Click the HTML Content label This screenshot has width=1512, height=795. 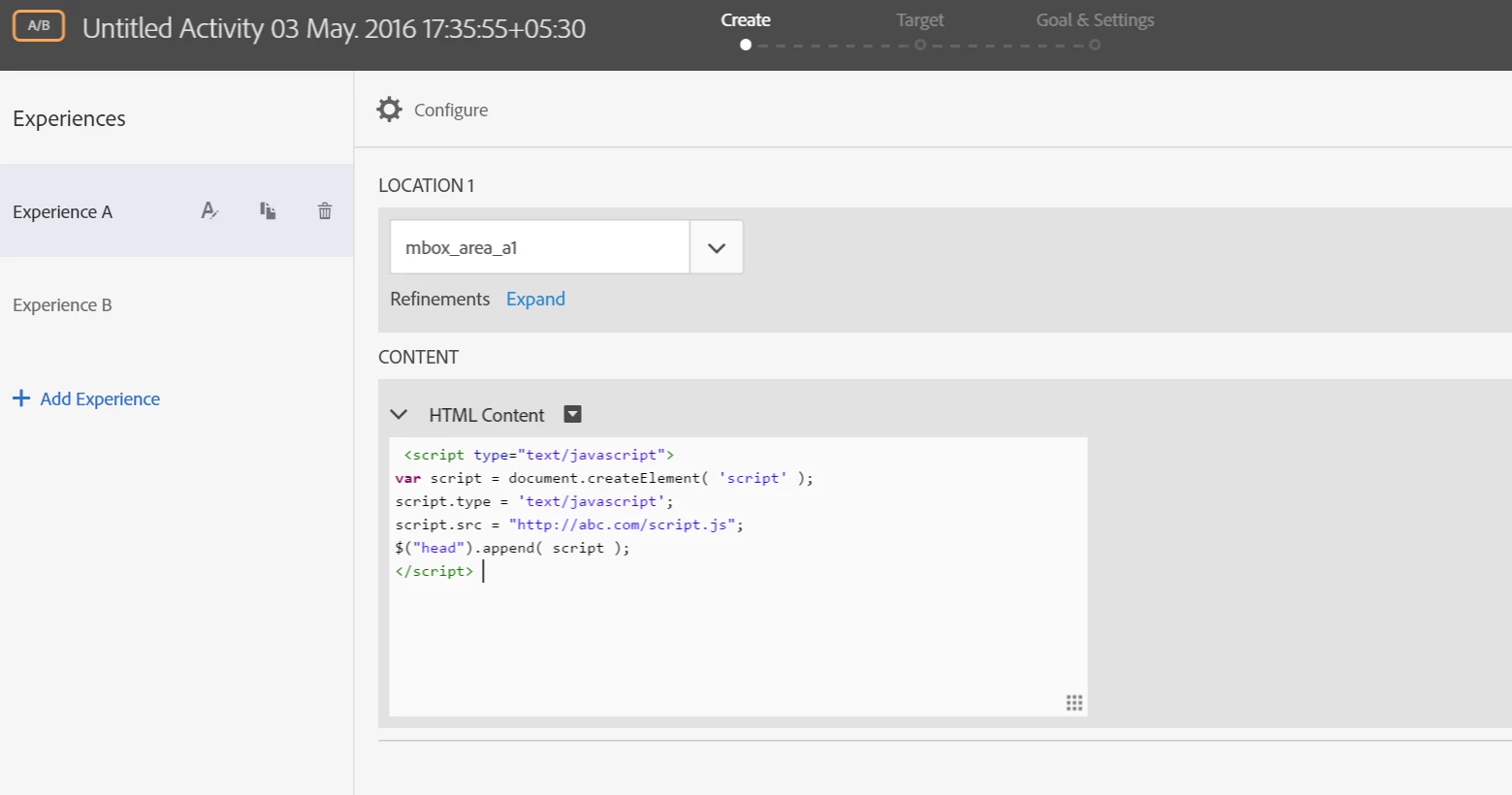[x=487, y=415]
